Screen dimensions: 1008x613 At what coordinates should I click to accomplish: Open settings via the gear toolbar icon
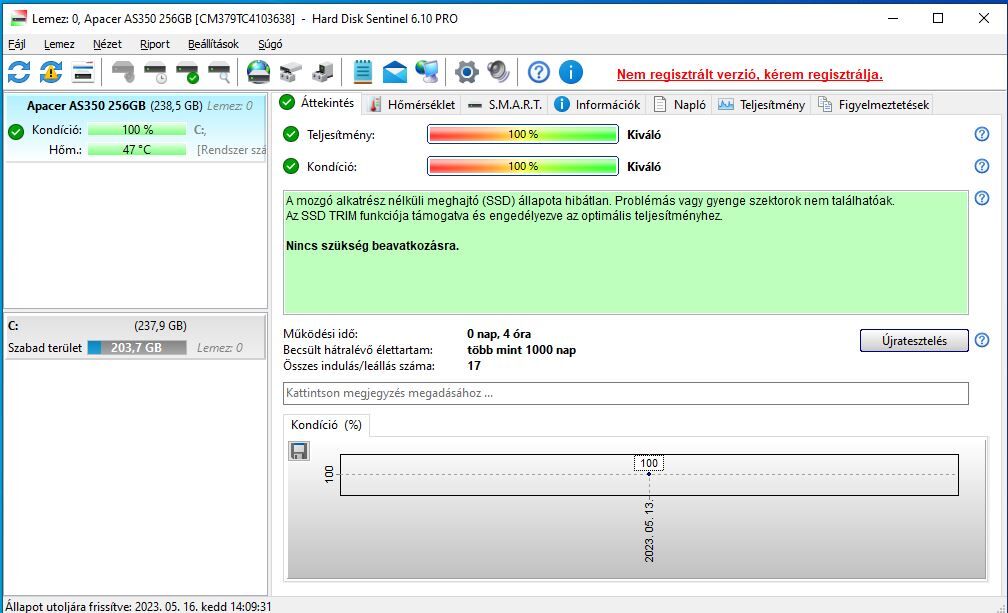click(x=467, y=72)
